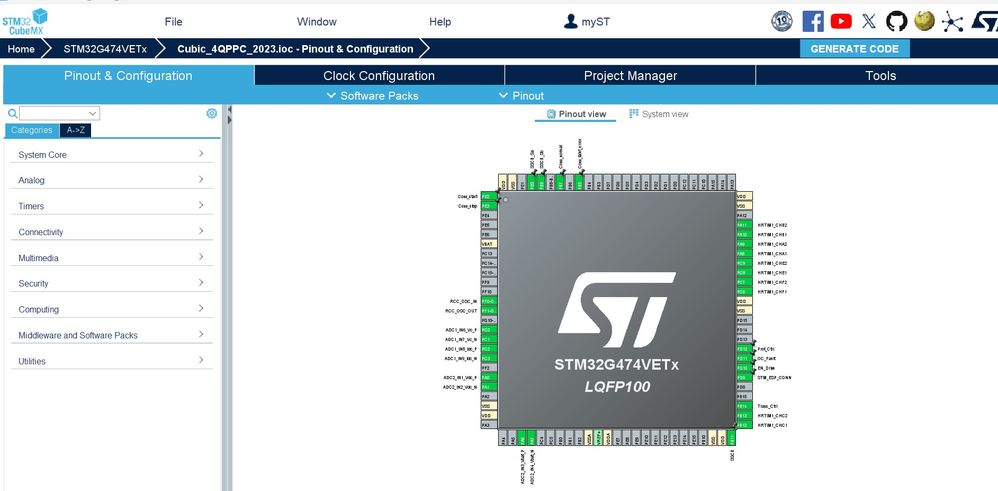Open the Pinout dropdown menu
Viewport: 998px width, 491px height.
(521, 96)
